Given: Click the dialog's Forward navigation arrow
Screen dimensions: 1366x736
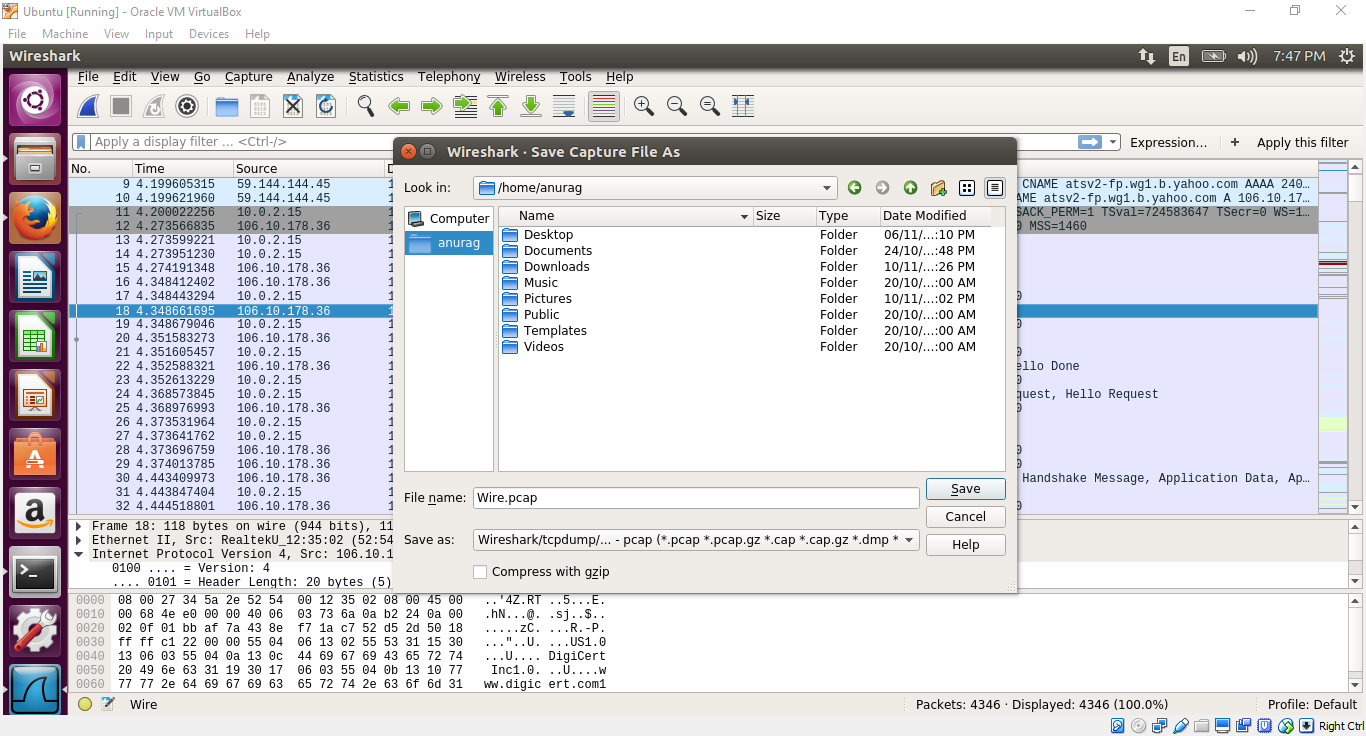Looking at the screenshot, I should 882,188.
